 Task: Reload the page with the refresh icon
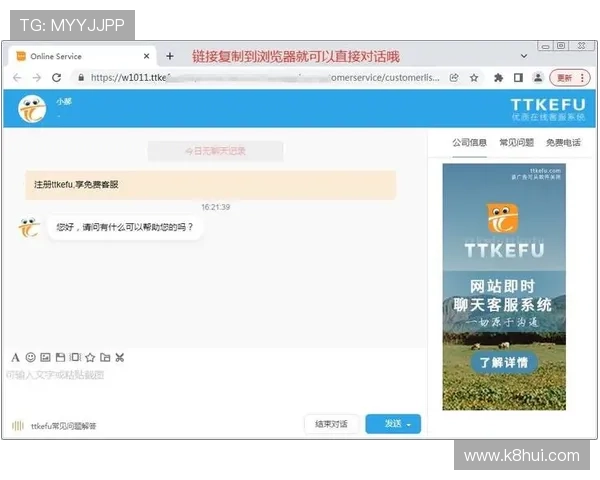pos(57,78)
